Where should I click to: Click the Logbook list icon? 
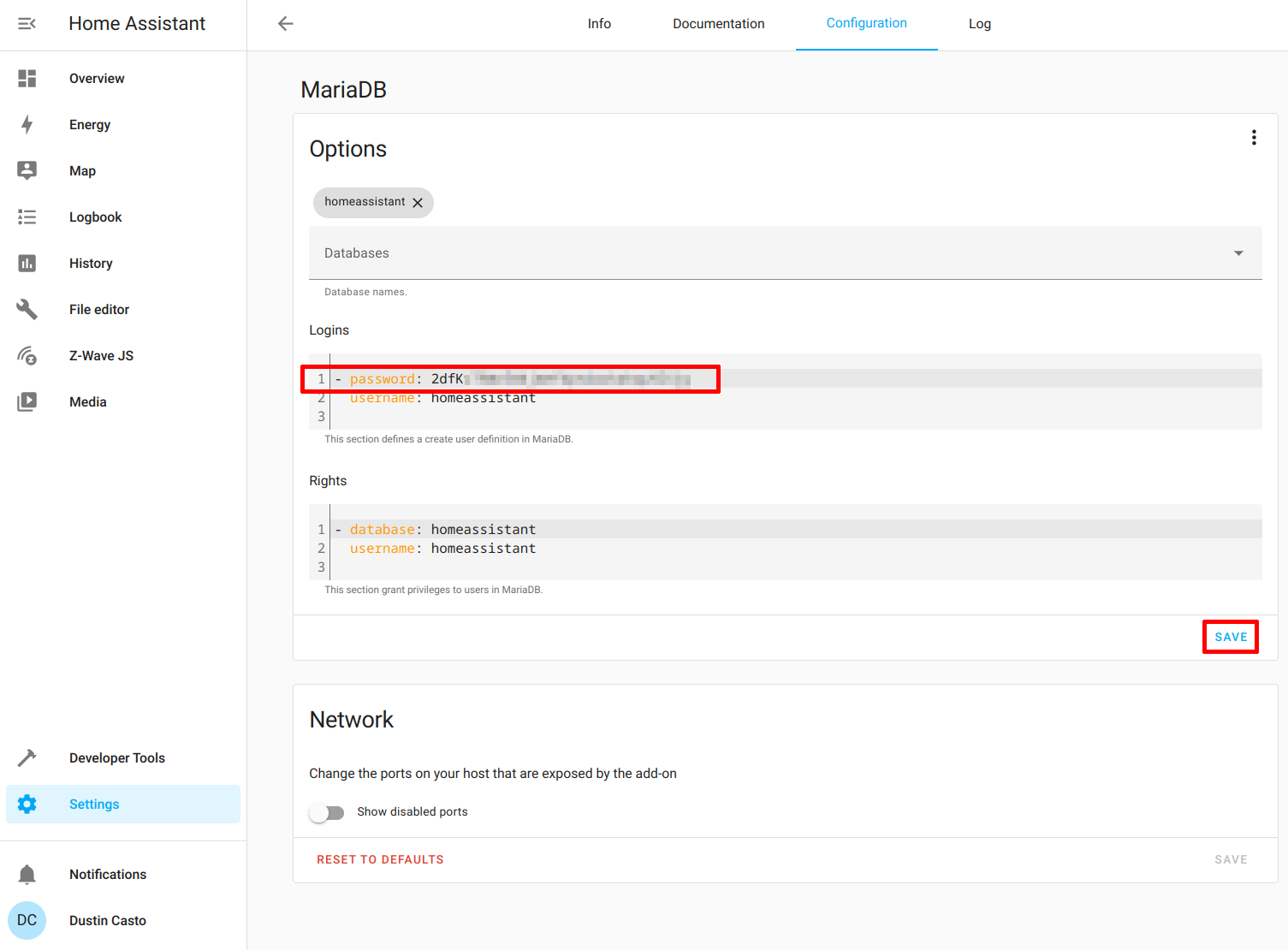coord(27,217)
